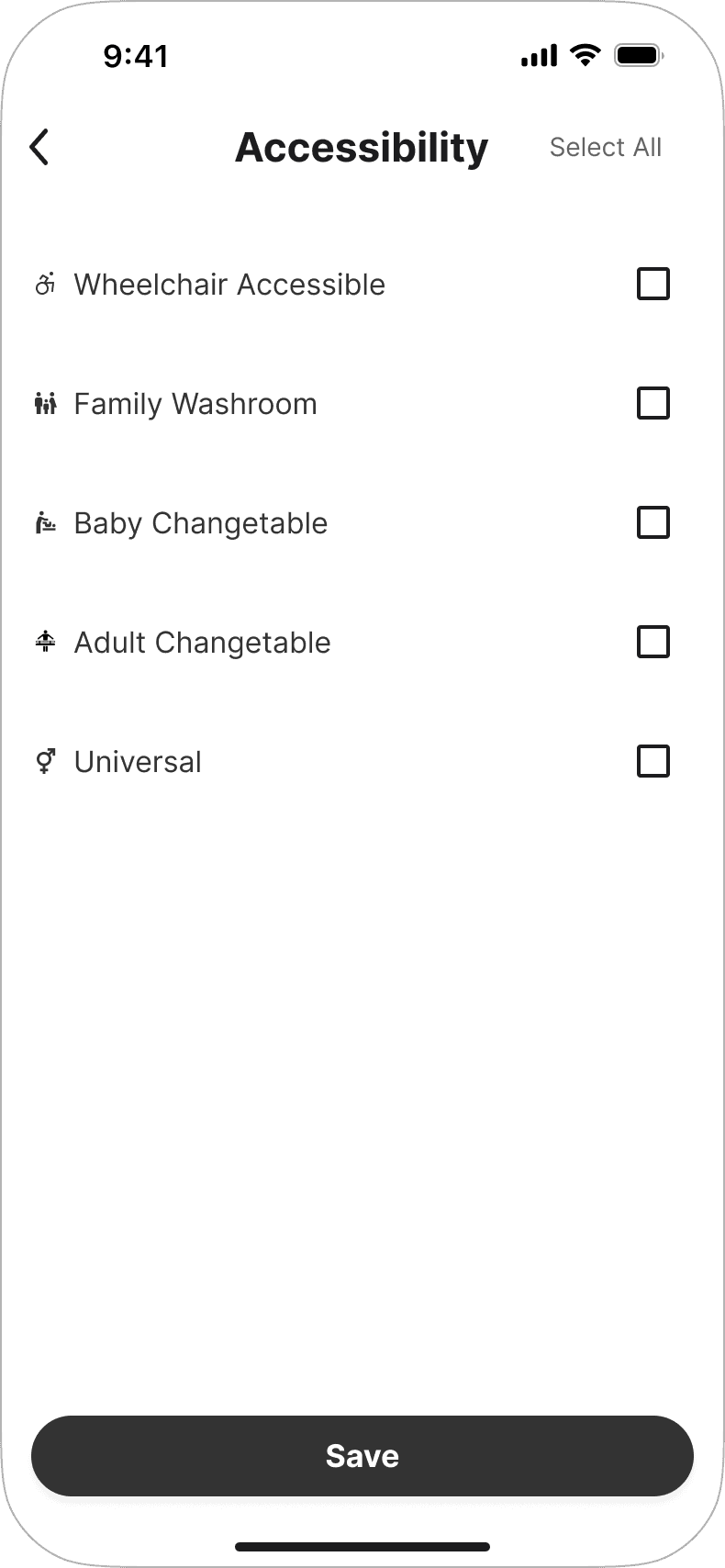Tap the Save button
Screen dimensions: 725x1568
coord(362,1456)
